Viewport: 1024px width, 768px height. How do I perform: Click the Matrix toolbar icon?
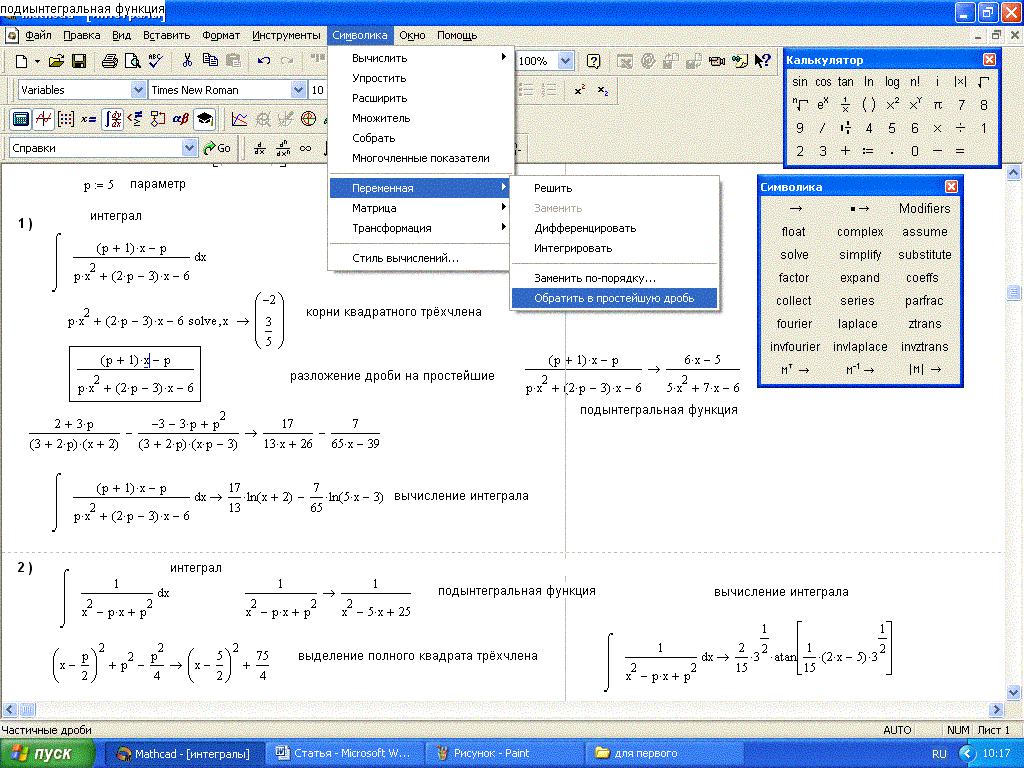(x=66, y=119)
